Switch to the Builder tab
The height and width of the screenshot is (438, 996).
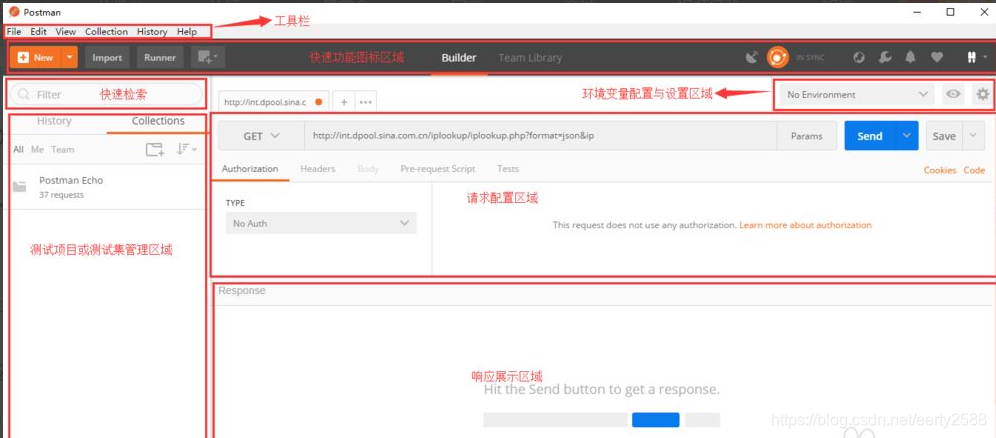click(x=459, y=58)
